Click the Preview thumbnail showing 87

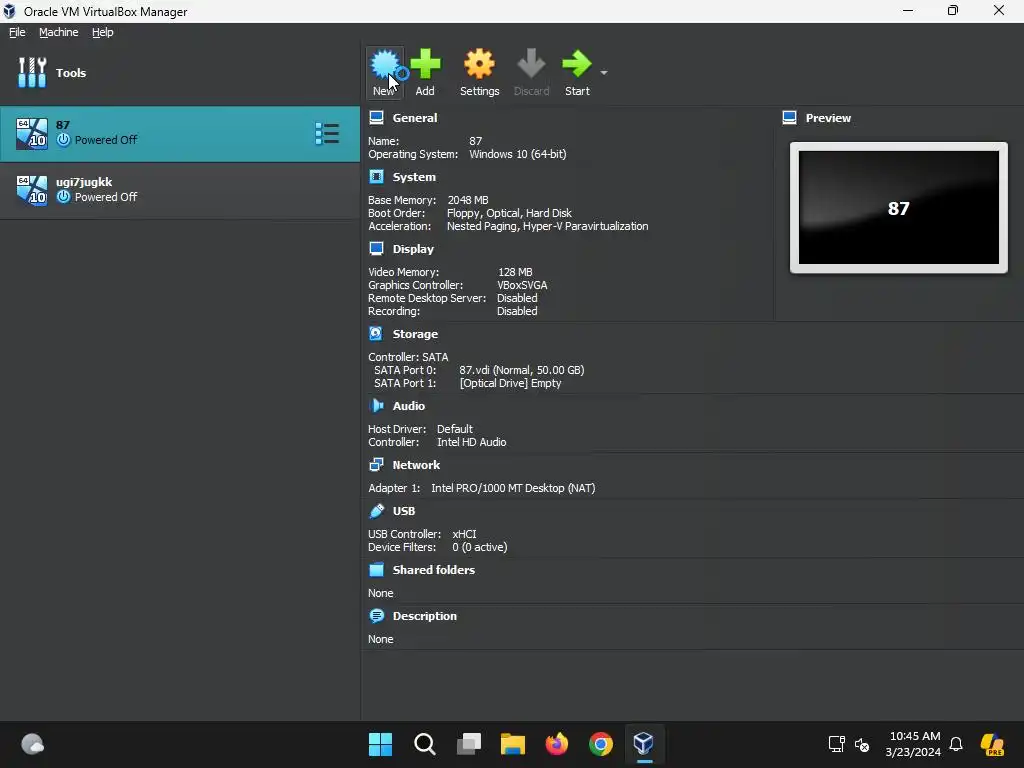899,208
